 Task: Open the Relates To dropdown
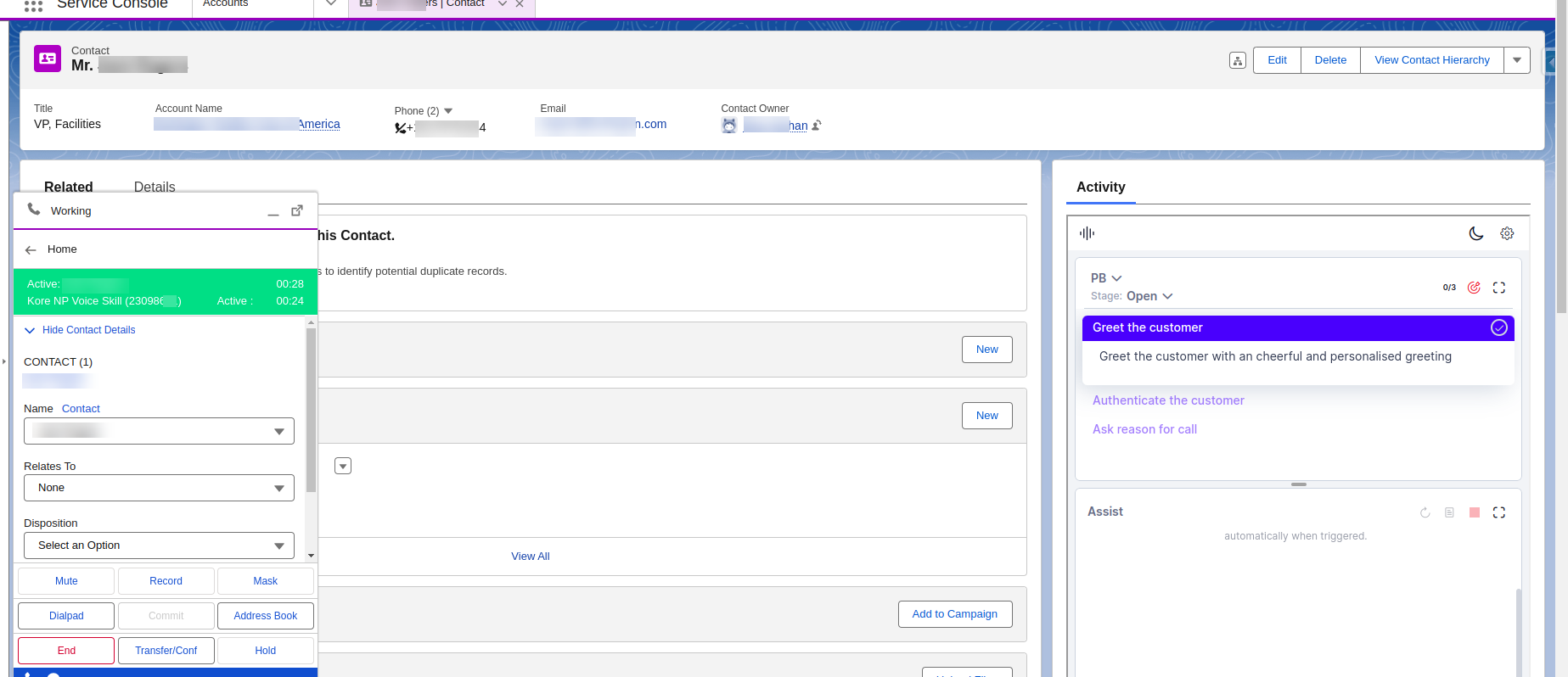[159, 488]
